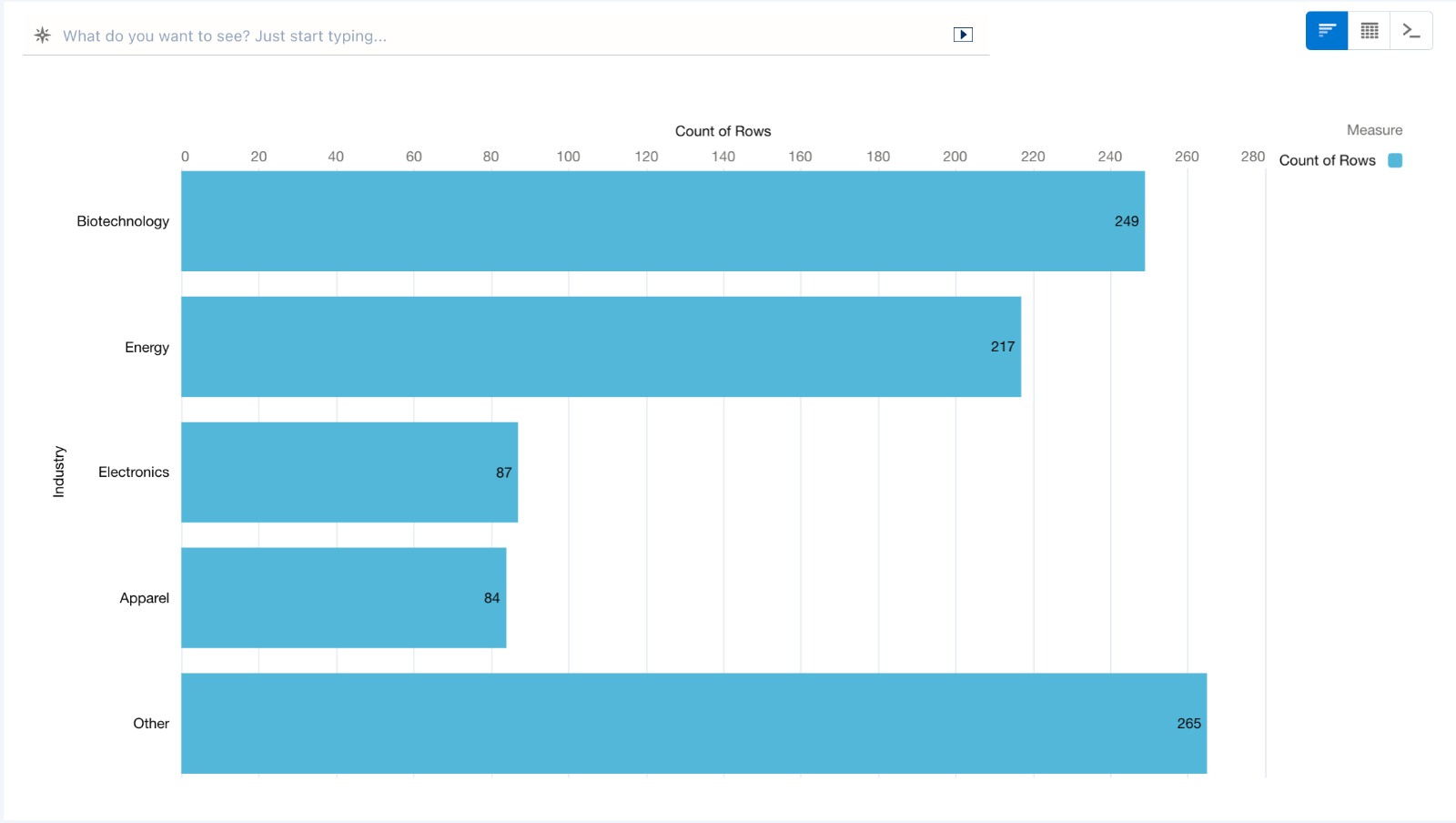Select the Biotechnology bar in the chart
The height and width of the screenshot is (823, 1456).
click(x=637, y=221)
